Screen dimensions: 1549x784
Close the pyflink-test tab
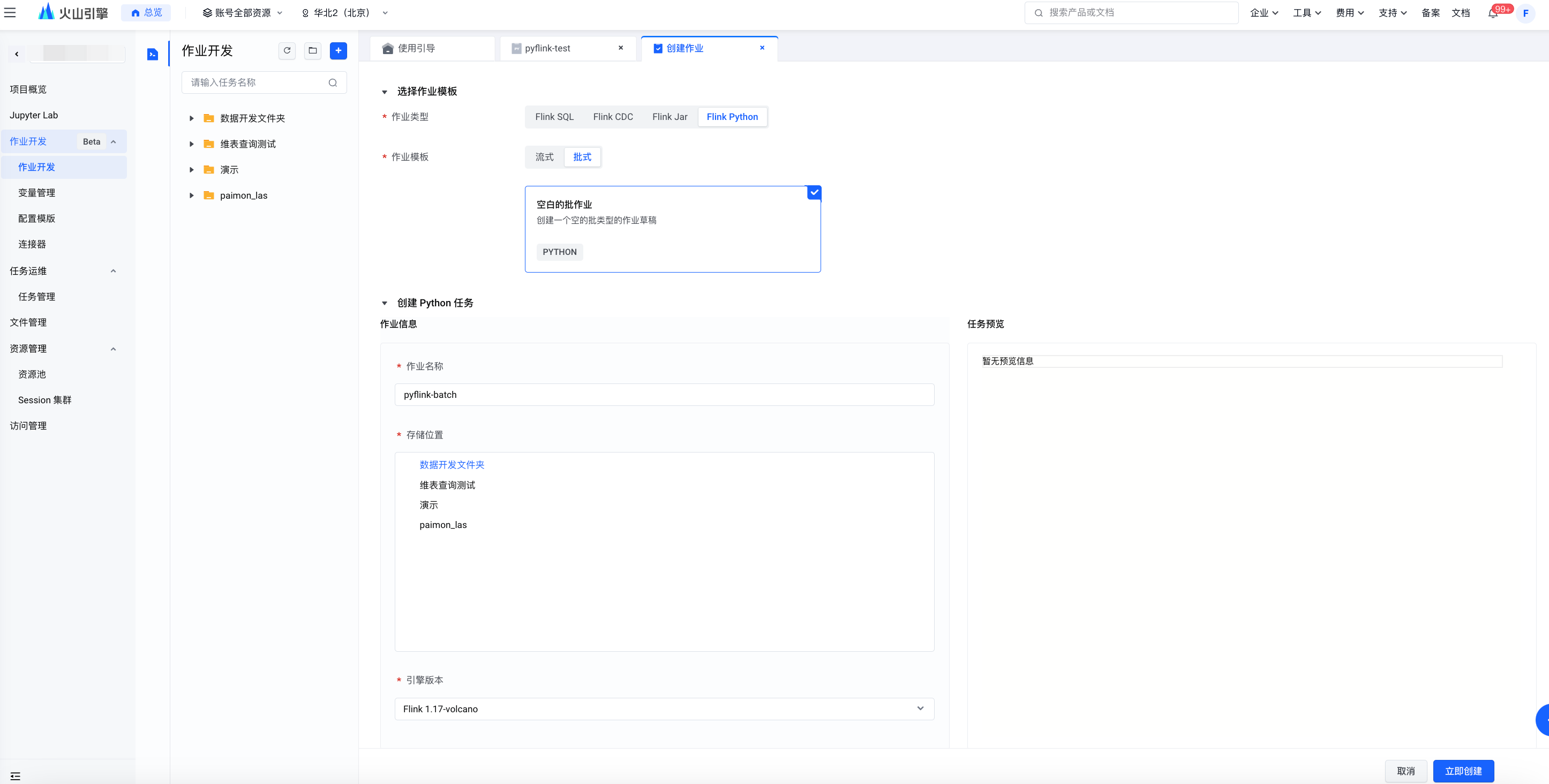(x=621, y=48)
